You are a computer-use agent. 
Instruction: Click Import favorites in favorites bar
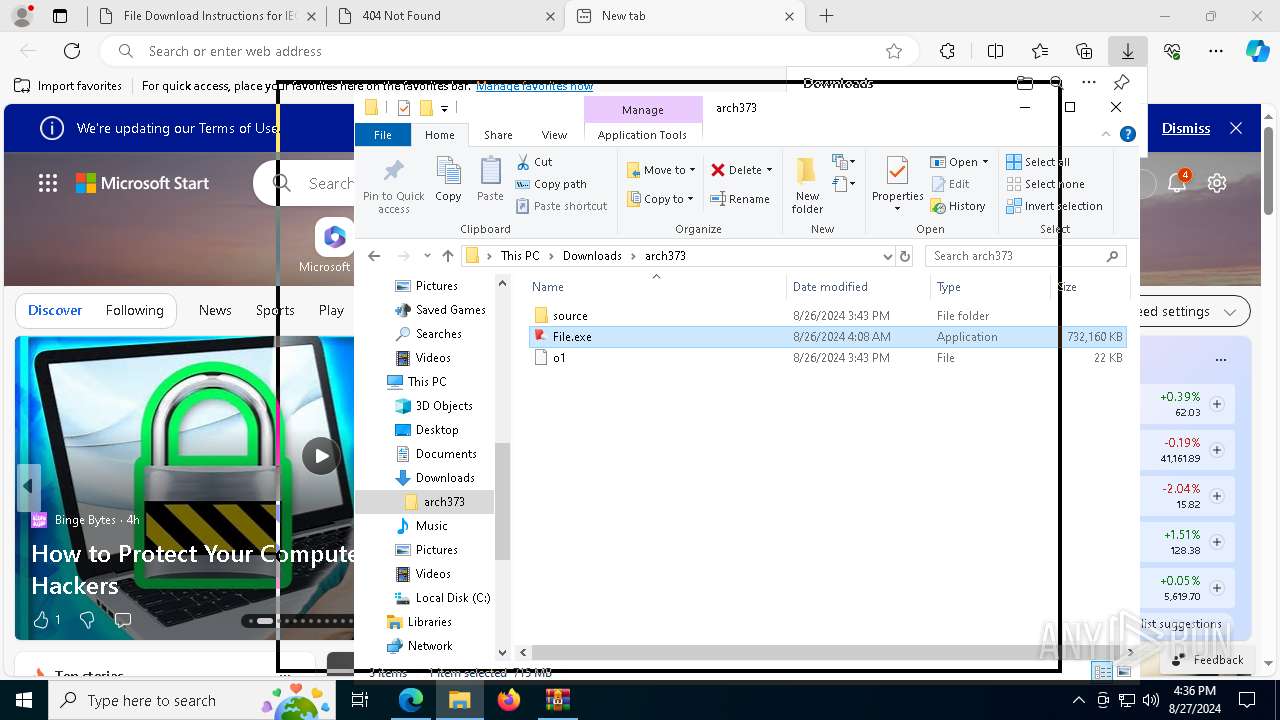click(69, 86)
